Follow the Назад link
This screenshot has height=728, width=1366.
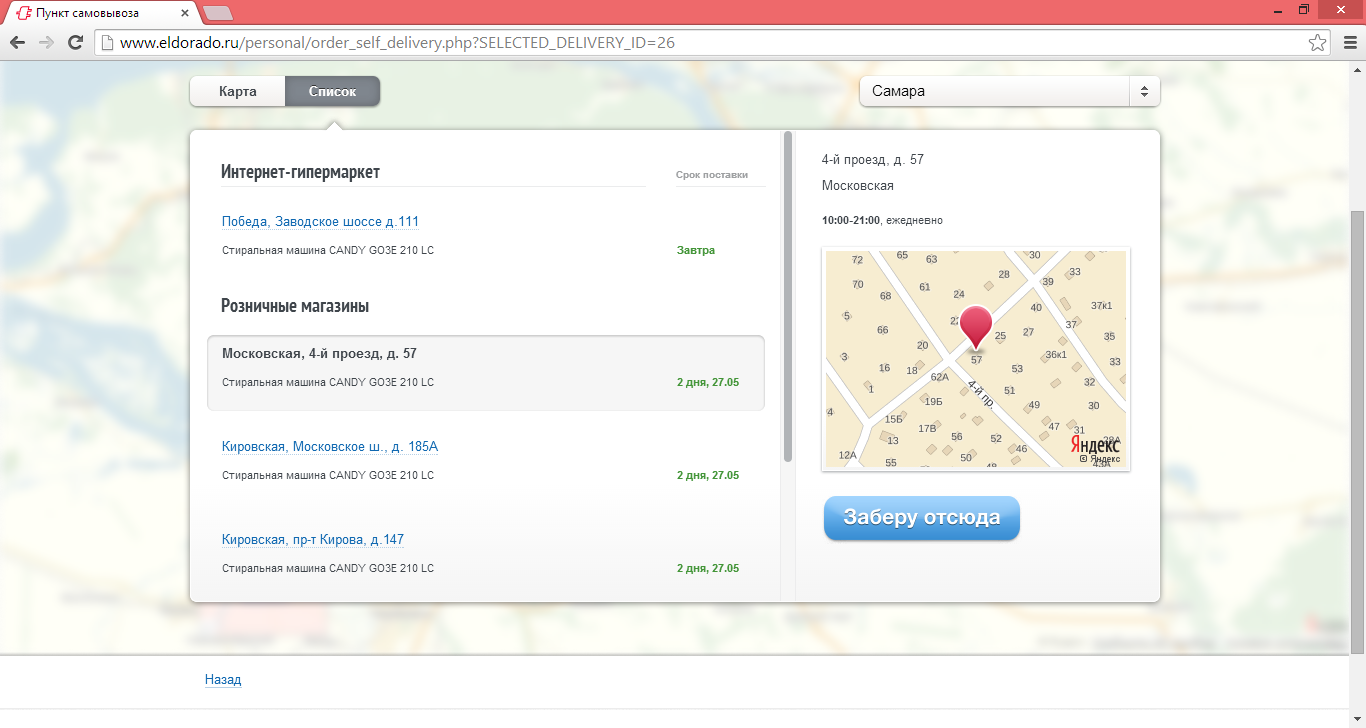click(223, 680)
